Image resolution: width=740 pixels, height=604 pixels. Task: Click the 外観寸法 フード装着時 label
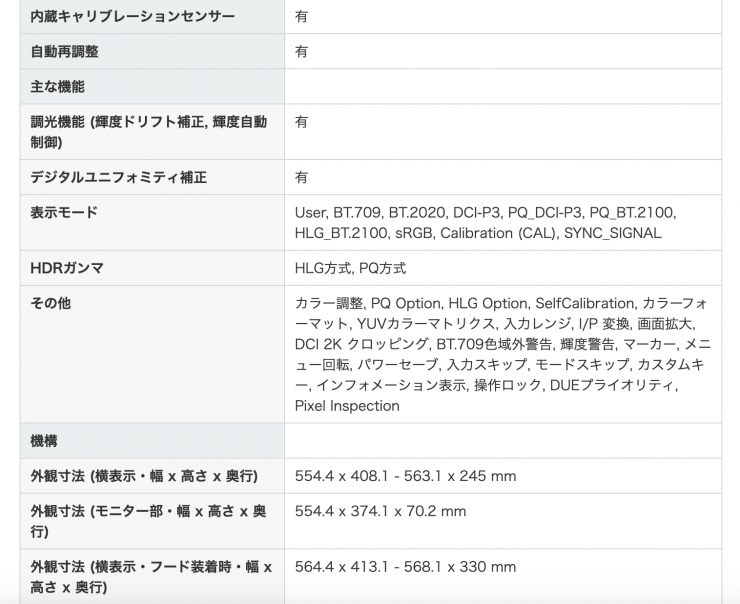pyautogui.click(x=151, y=576)
